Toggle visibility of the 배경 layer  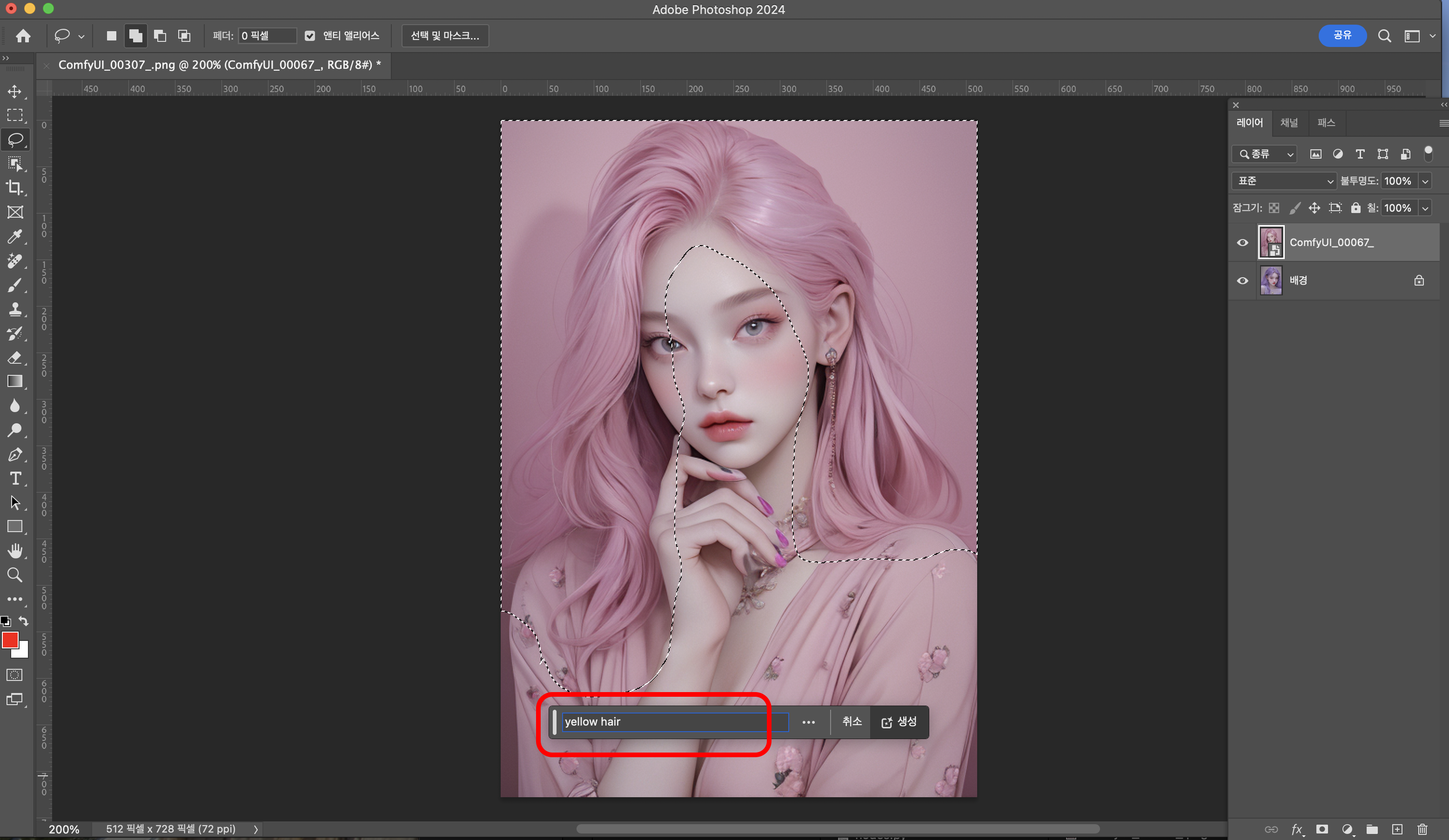pyautogui.click(x=1242, y=281)
